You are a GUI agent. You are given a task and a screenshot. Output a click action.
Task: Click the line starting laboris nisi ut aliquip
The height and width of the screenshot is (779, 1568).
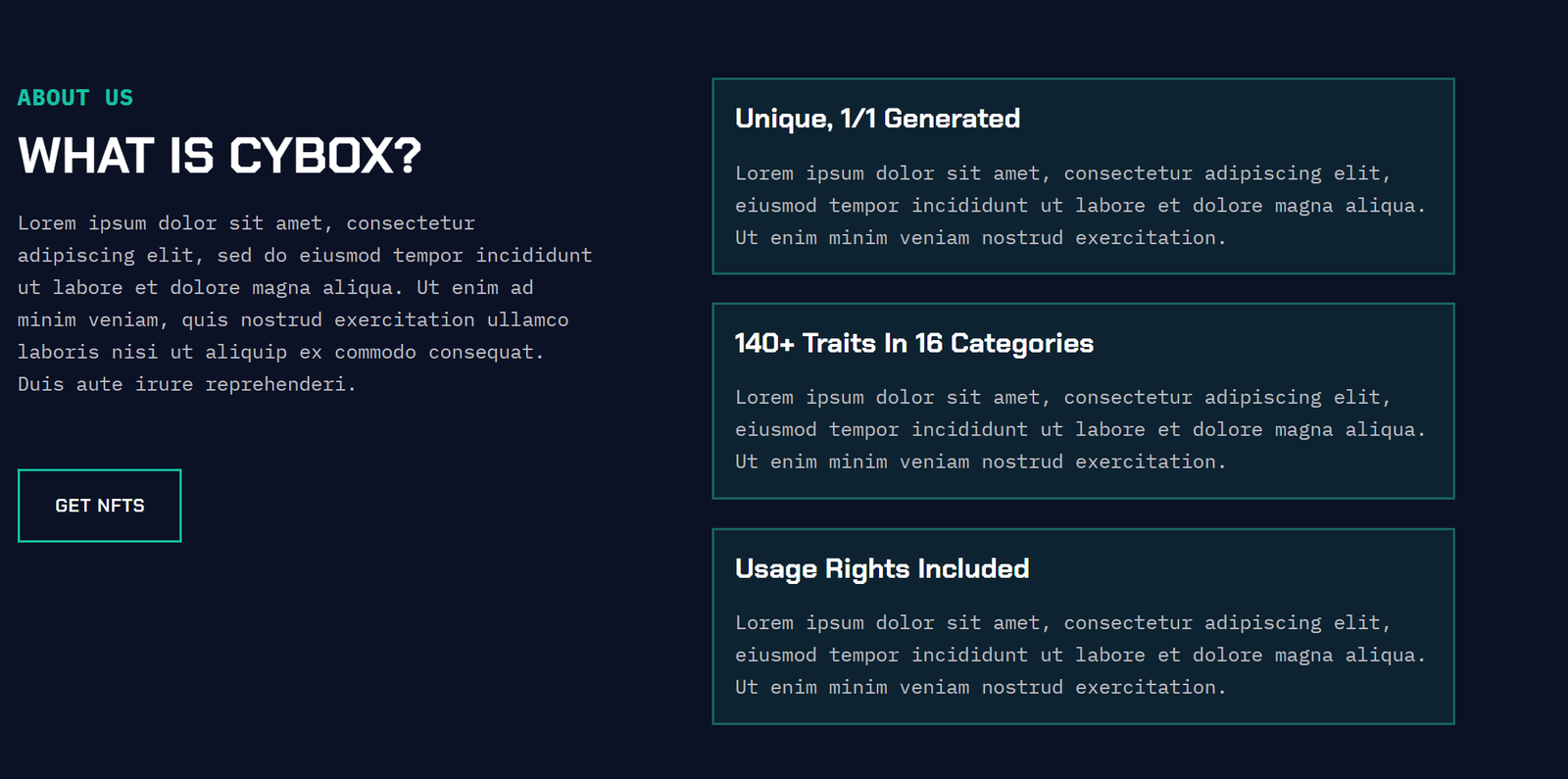coord(280,352)
